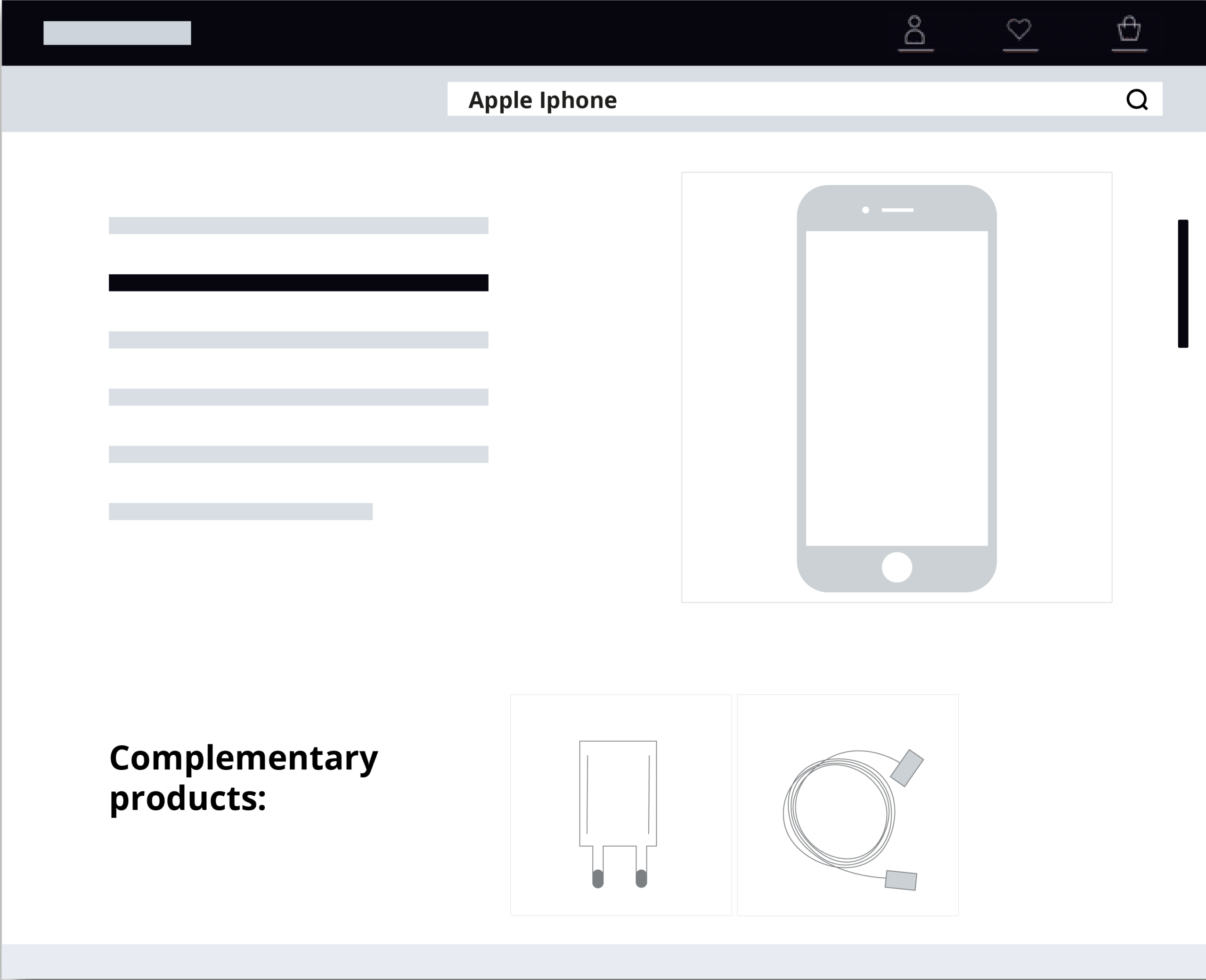Open the shopping basket icon
This screenshot has width=1206, height=980.
1129,29
